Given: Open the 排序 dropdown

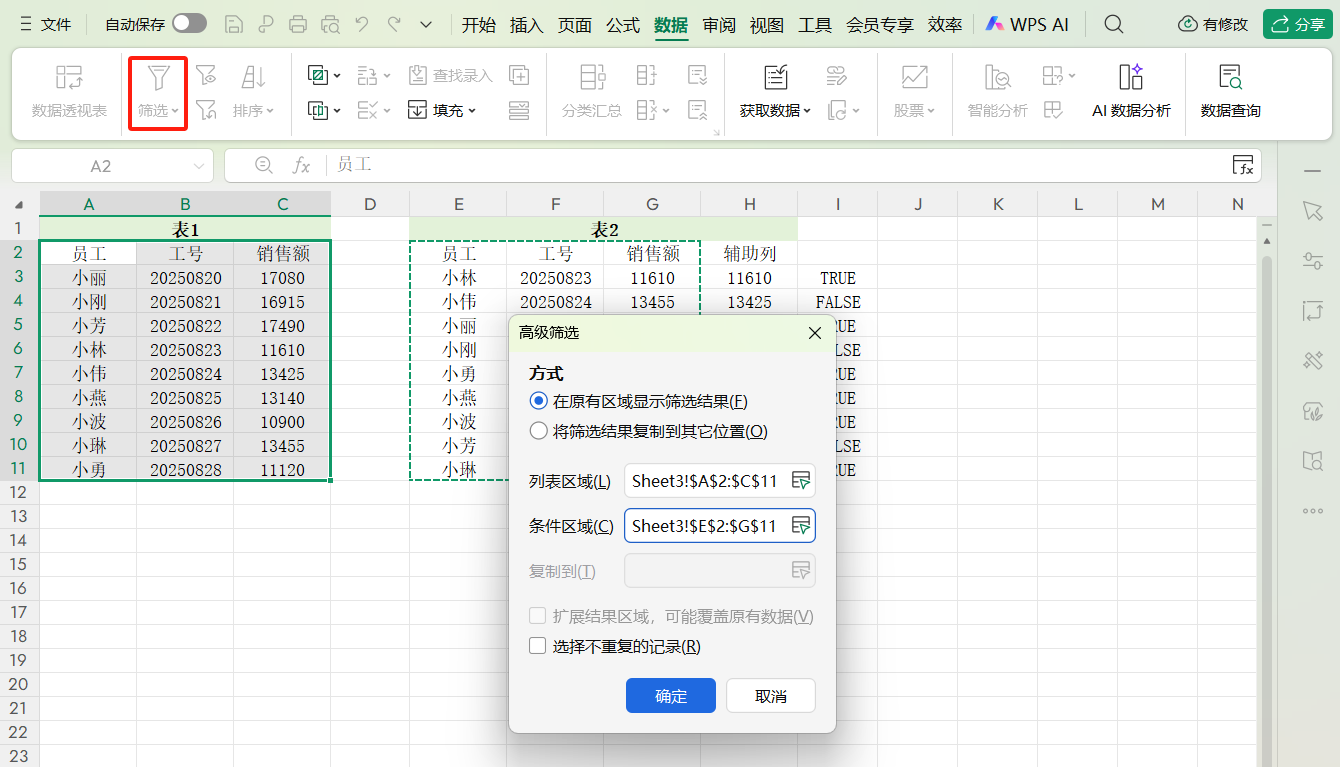Looking at the screenshot, I should (253, 111).
